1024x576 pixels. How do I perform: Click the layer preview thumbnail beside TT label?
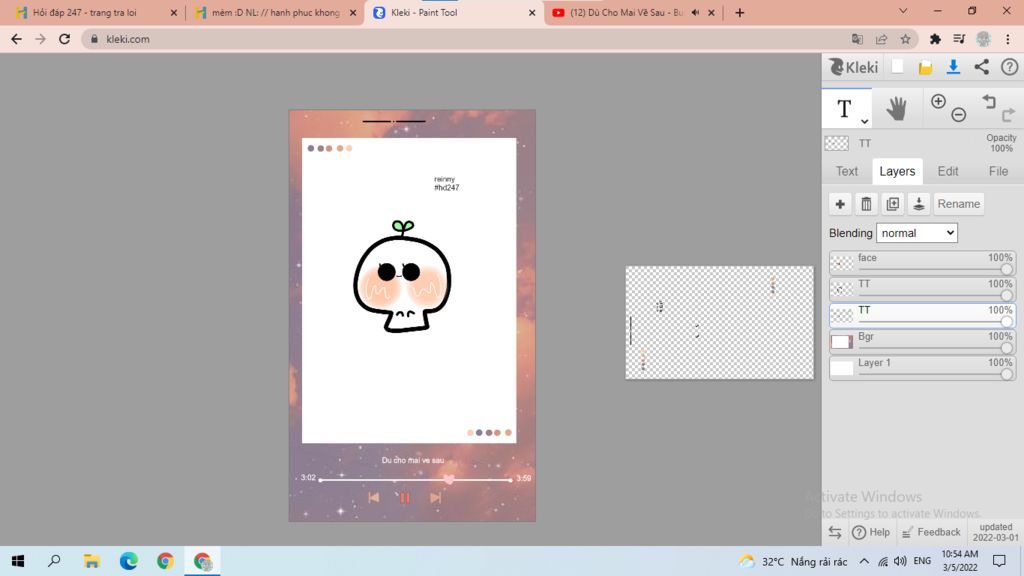(836, 143)
